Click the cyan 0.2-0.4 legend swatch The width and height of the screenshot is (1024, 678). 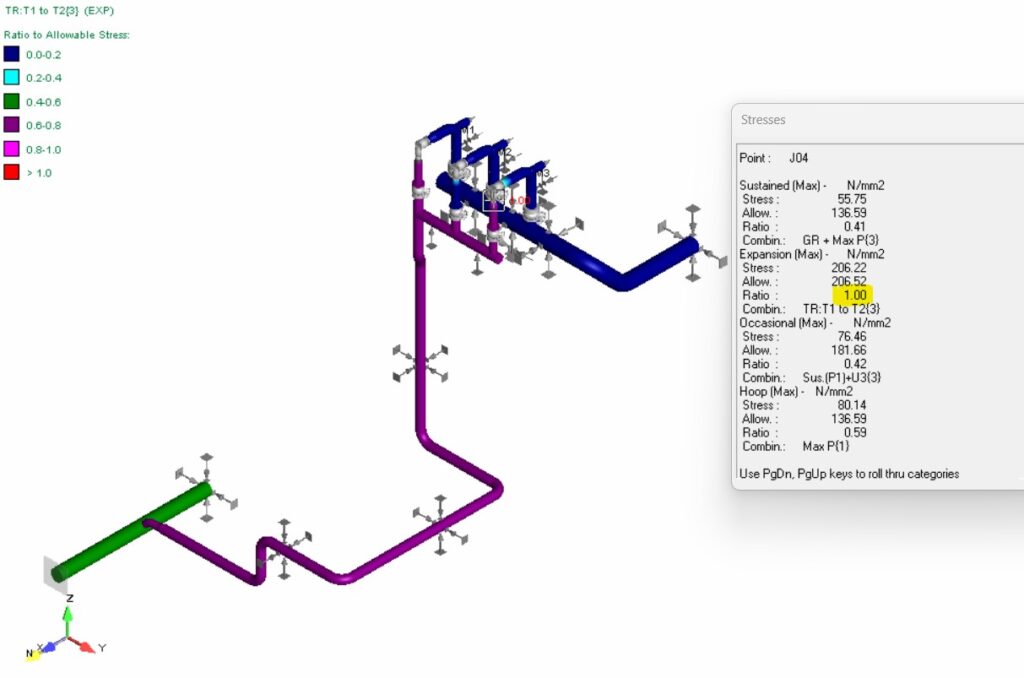[x=11, y=78]
